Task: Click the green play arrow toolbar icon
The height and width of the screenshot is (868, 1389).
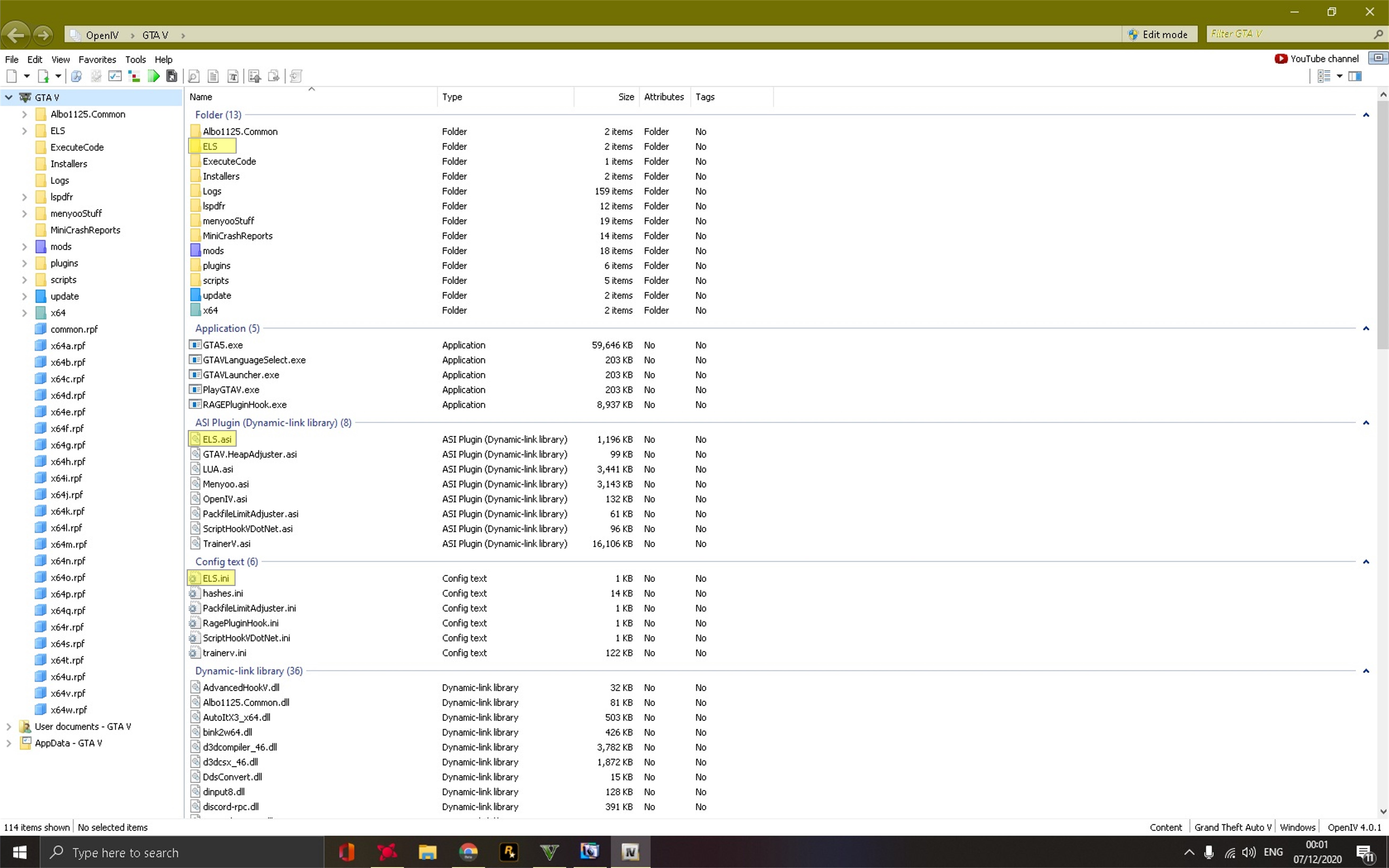Action: (x=153, y=76)
